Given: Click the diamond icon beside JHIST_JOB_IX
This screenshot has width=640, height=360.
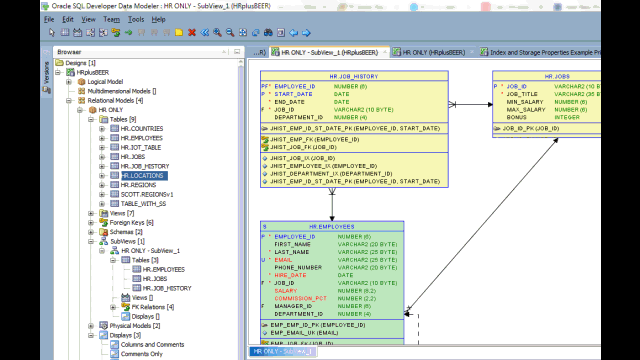Looking at the screenshot, I should (265, 158).
